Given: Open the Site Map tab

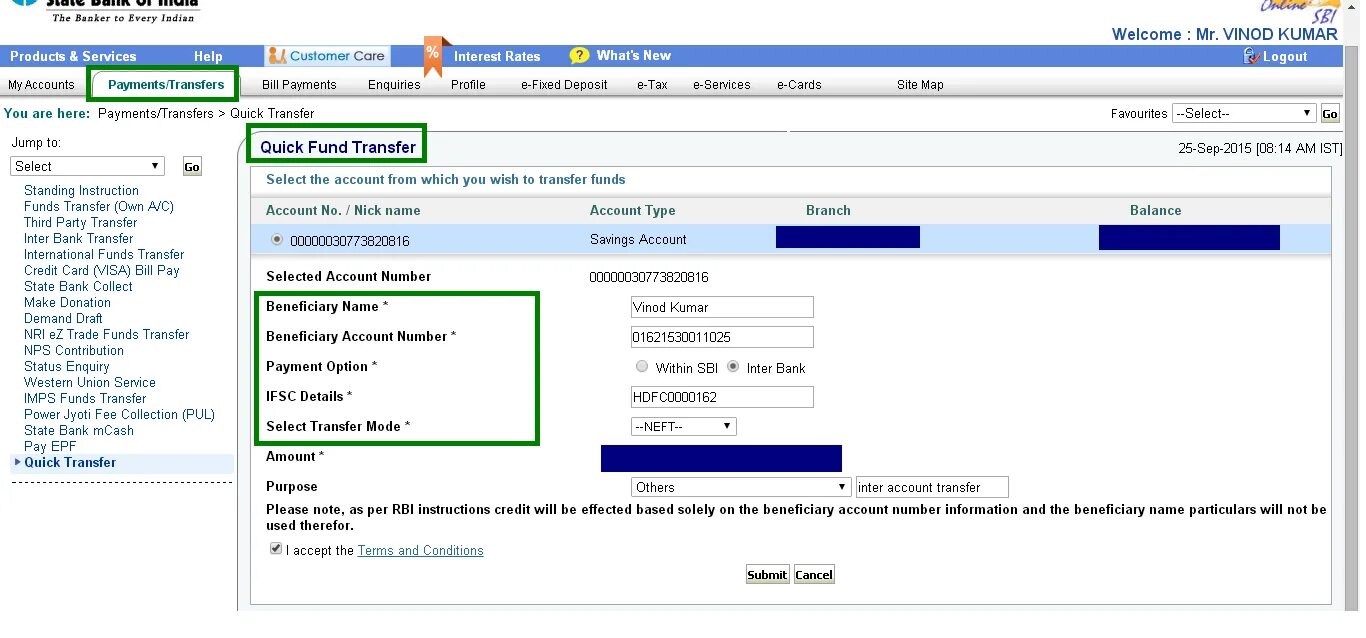Looking at the screenshot, I should point(920,85).
